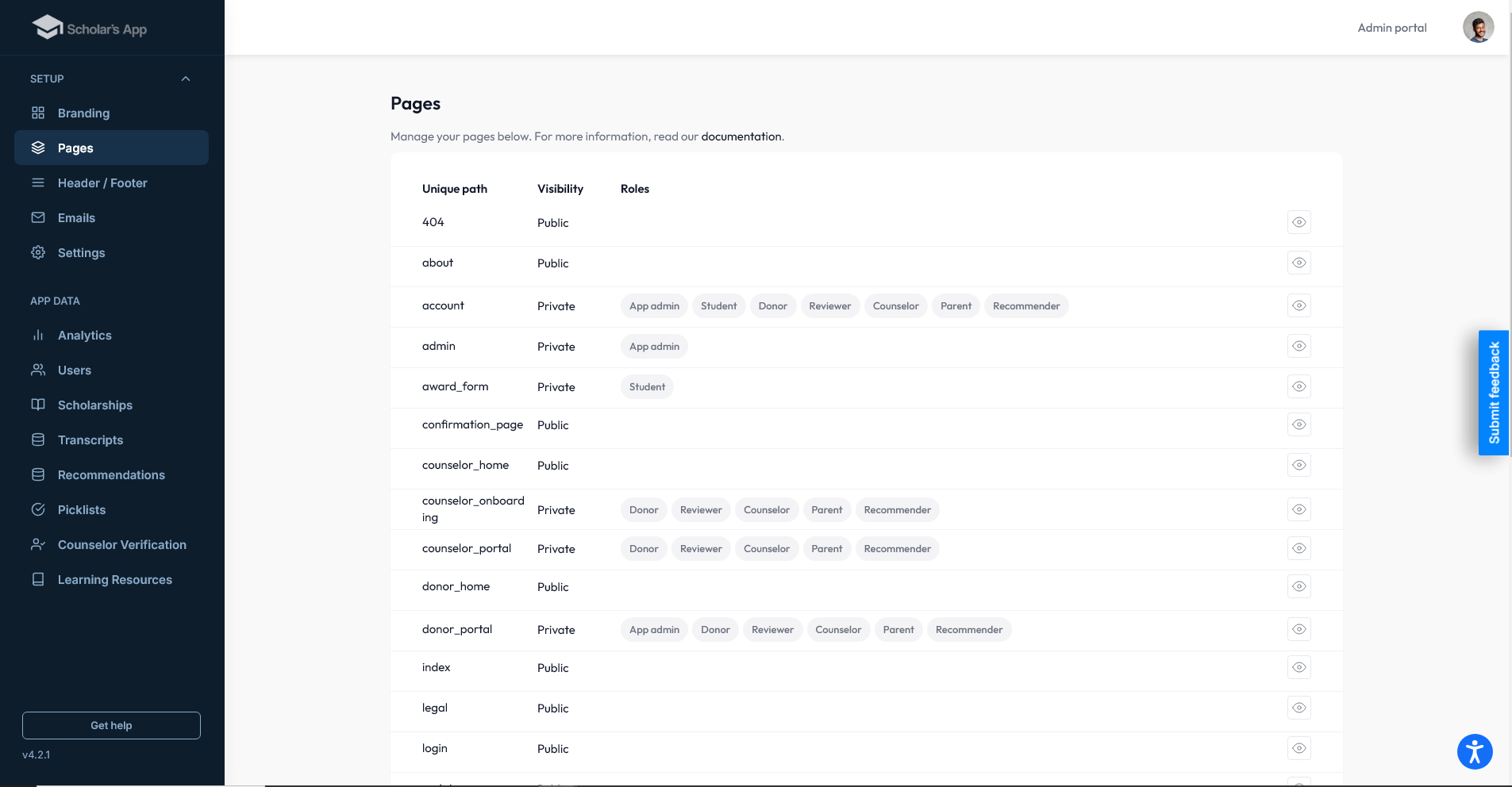Click the Emails envelope icon
This screenshot has width=1512, height=787.
tap(38, 217)
